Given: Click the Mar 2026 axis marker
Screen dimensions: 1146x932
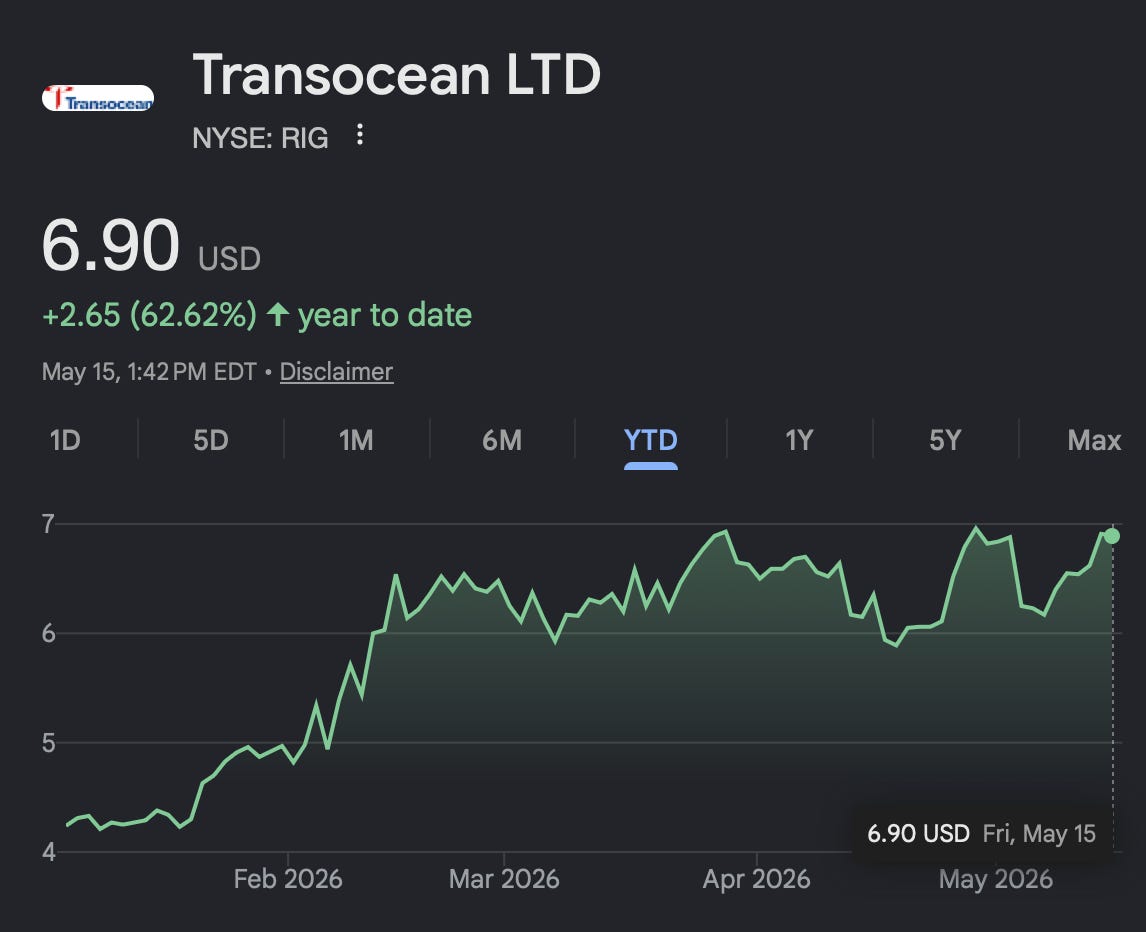Looking at the screenshot, I should pyautogui.click(x=504, y=879).
